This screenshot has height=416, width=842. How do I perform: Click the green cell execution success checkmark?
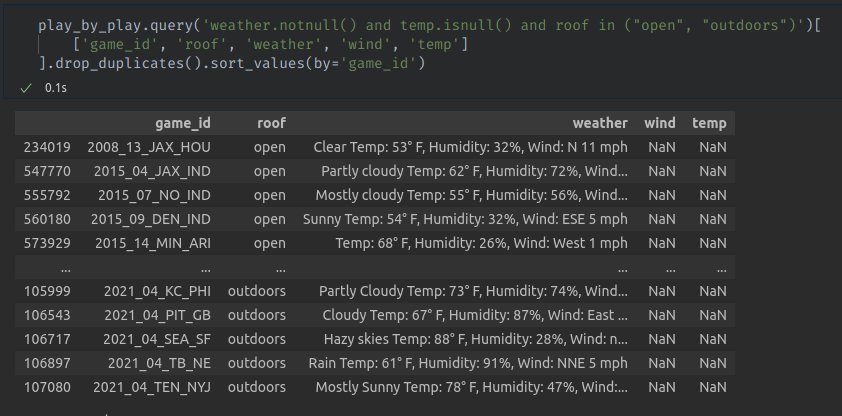[x=25, y=88]
